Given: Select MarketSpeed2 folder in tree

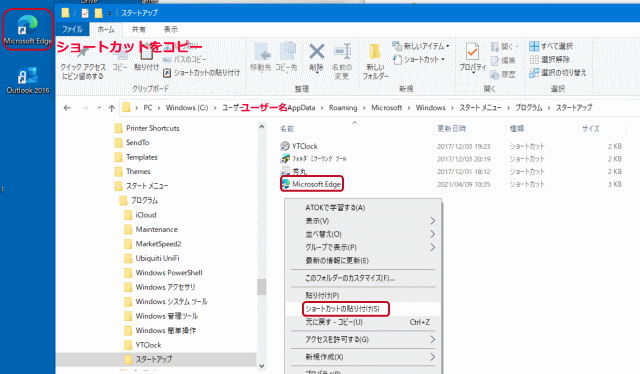Looking at the screenshot, I should point(153,244).
